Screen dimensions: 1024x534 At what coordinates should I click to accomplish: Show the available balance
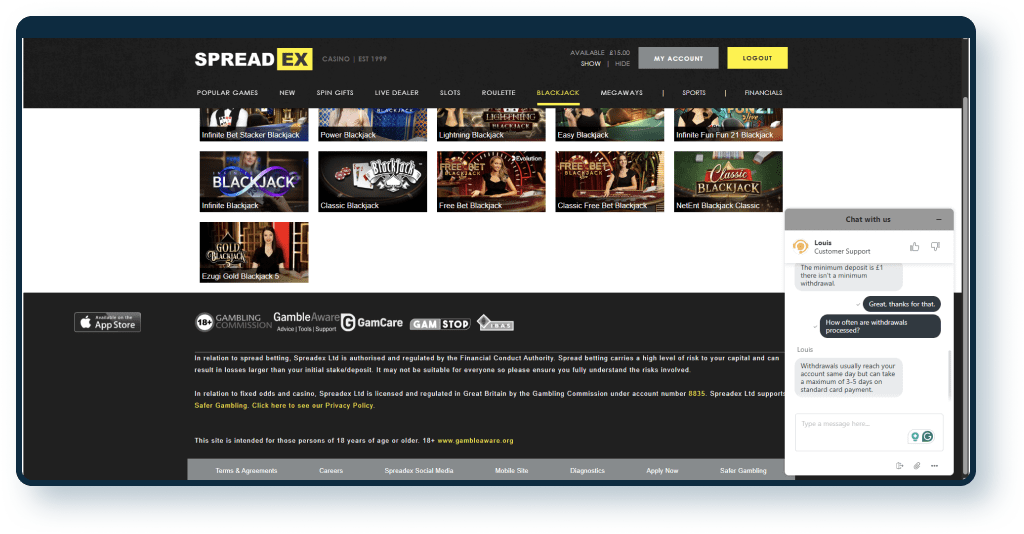click(x=590, y=64)
